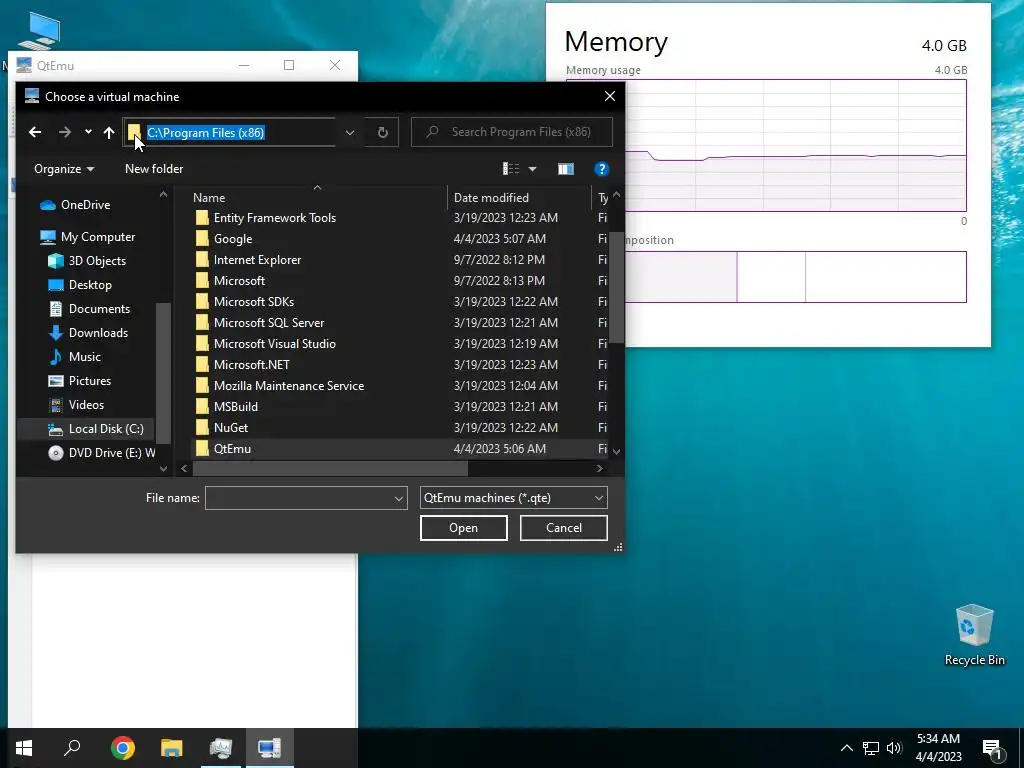This screenshot has height=768, width=1024.
Task: Refresh the Program Files (x86) folder
Action: 383,133
